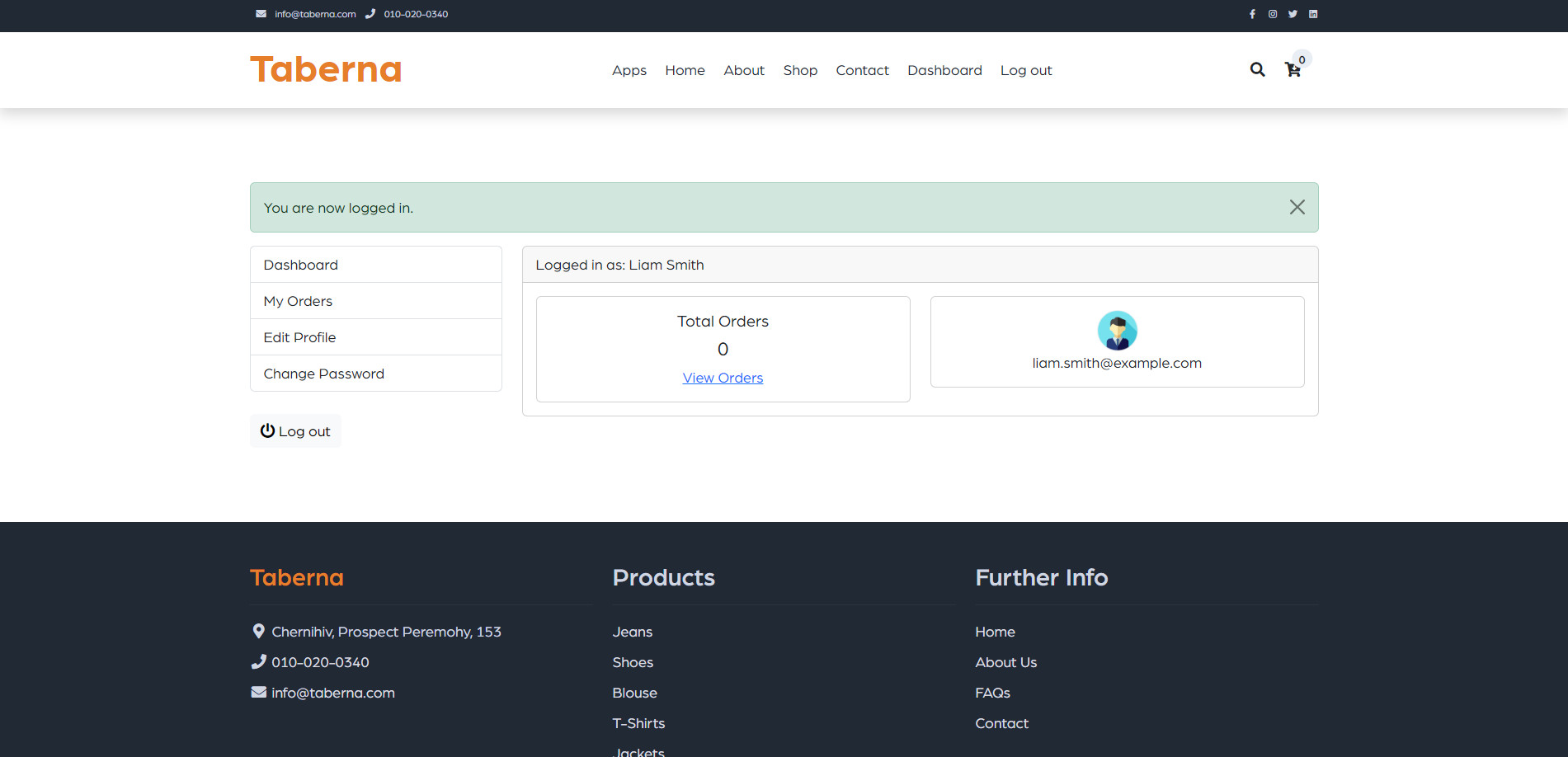The width and height of the screenshot is (1568, 757).
Task: Open the Instagram icon in the top bar
Action: (1273, 14)
